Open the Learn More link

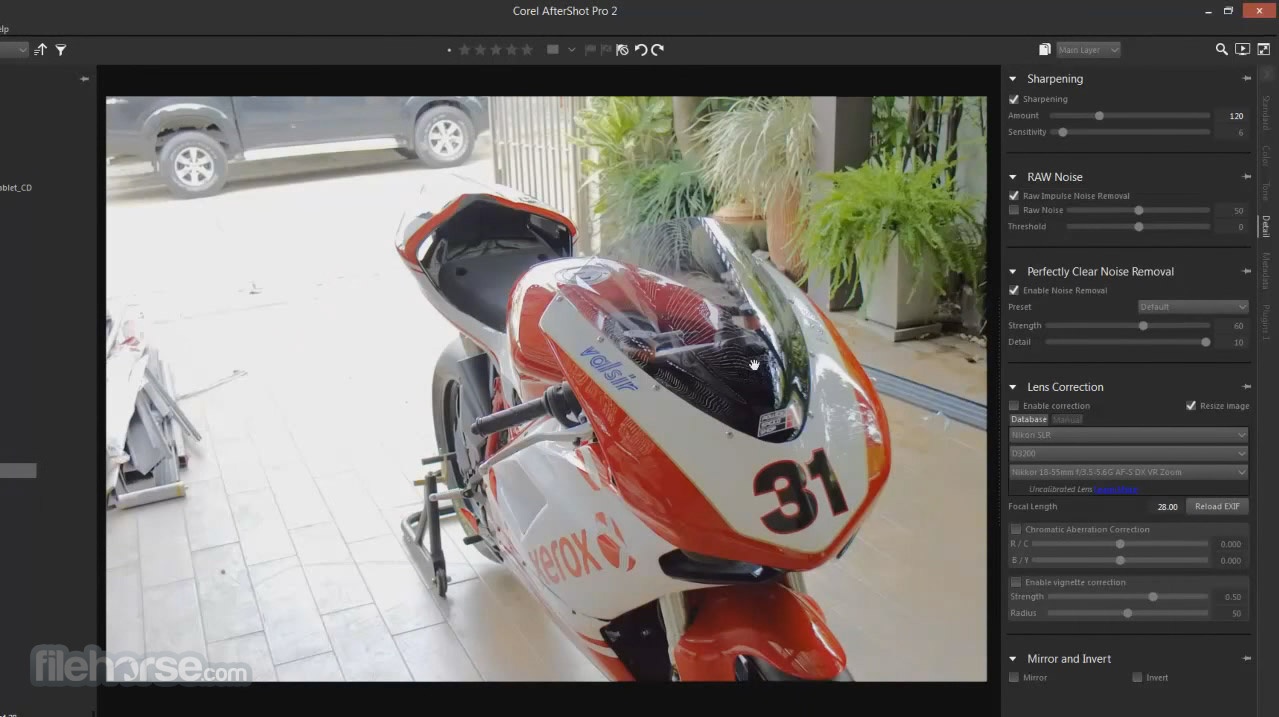pyautogui.click(x=1115, y=489)
